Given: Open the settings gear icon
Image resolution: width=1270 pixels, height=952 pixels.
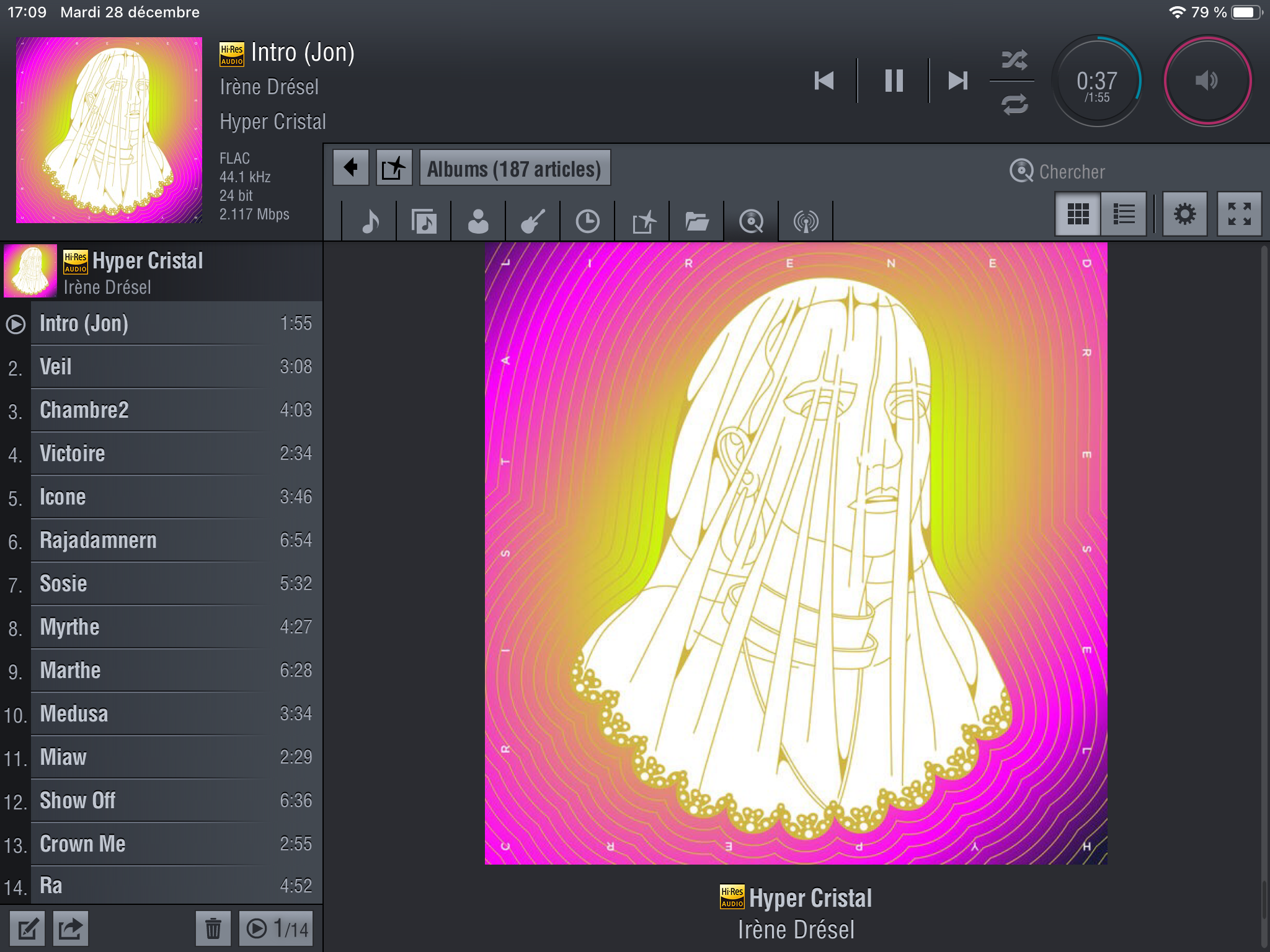Looking at the screenshot, I should pyautogui.click(x=1184, y=214).
